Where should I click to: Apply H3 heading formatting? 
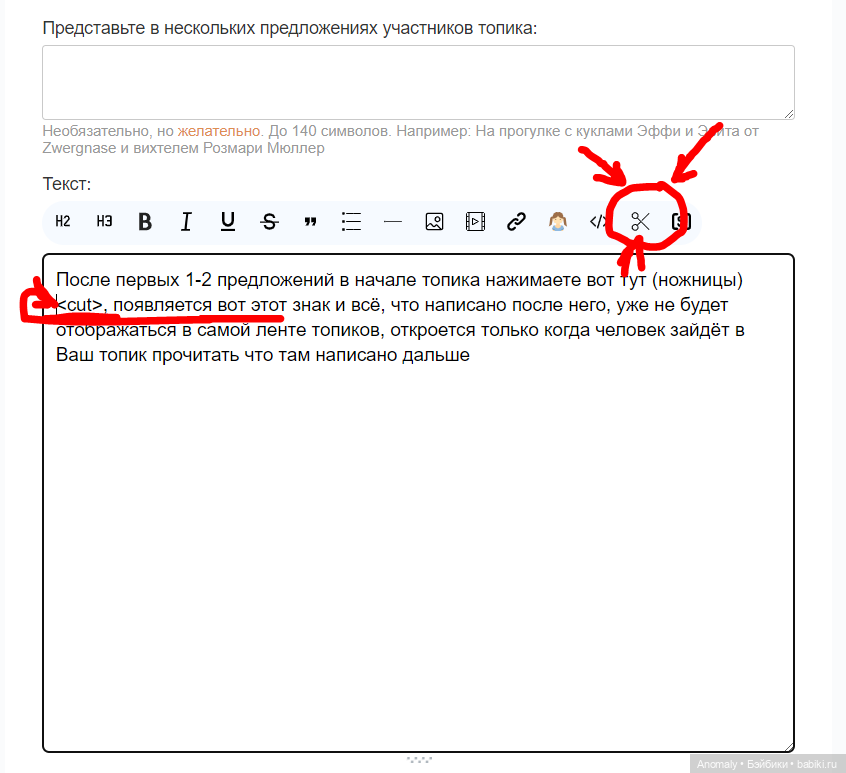(104, 222)
